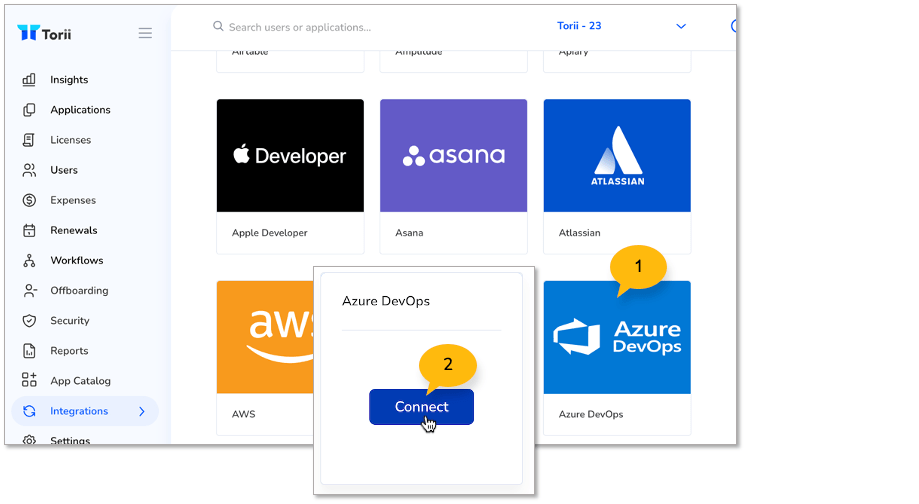Navigate to Users
Viewport: 919px width, 504px height.
click(x=64, y=170)
